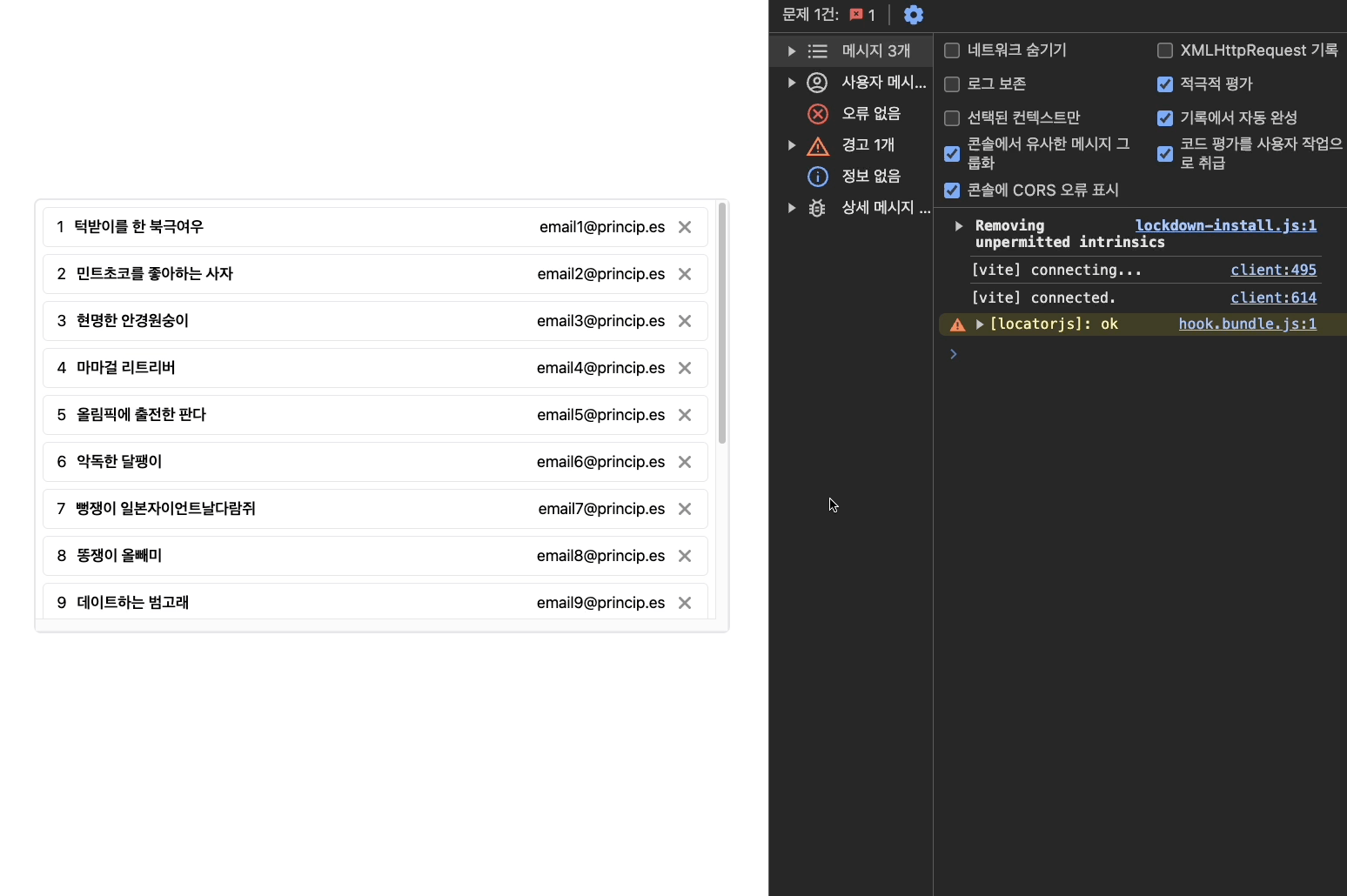Open the lockdown-install.js:1 source link

click(x=1225, y=225)
